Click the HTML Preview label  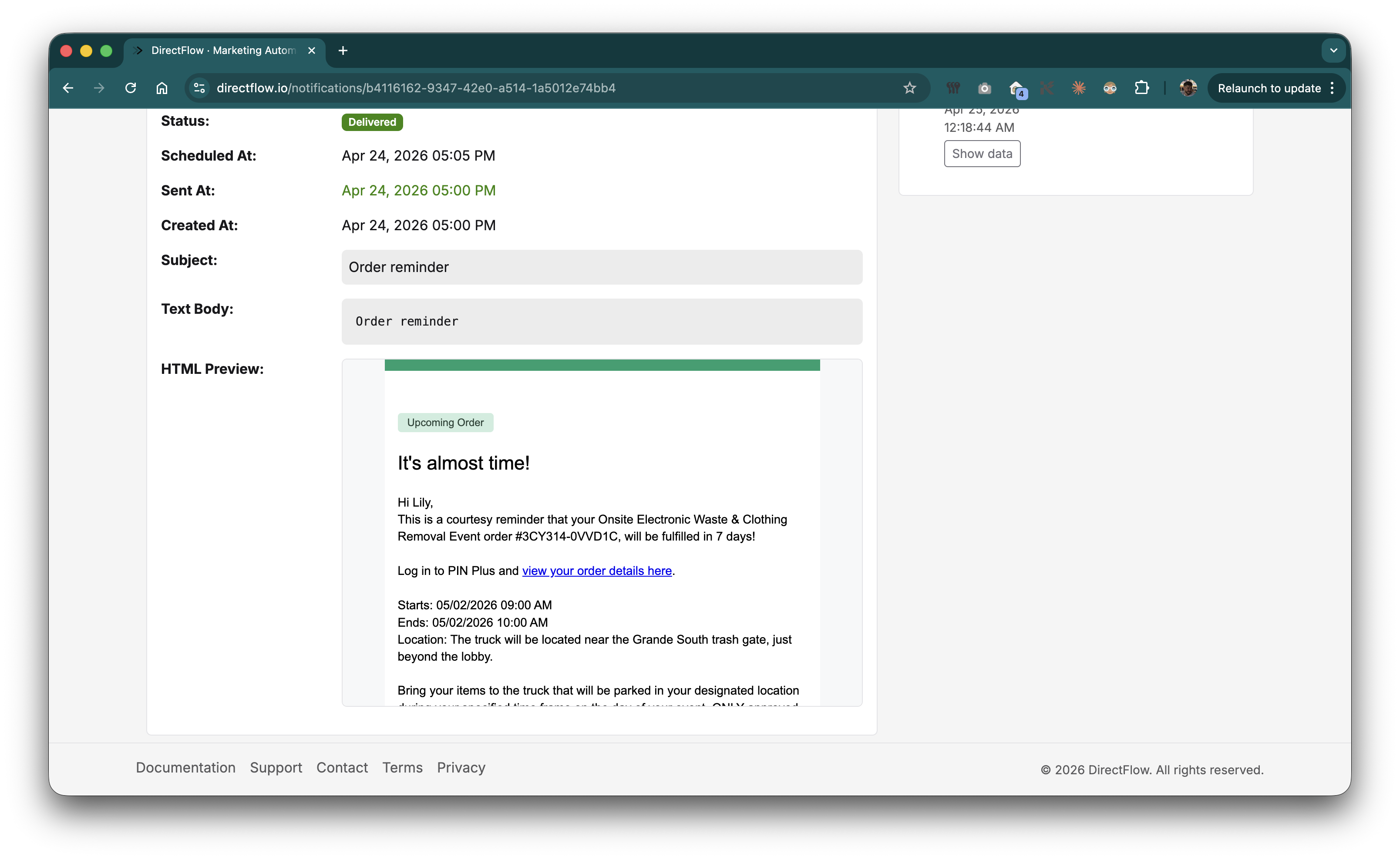click(x=212, y=369)
